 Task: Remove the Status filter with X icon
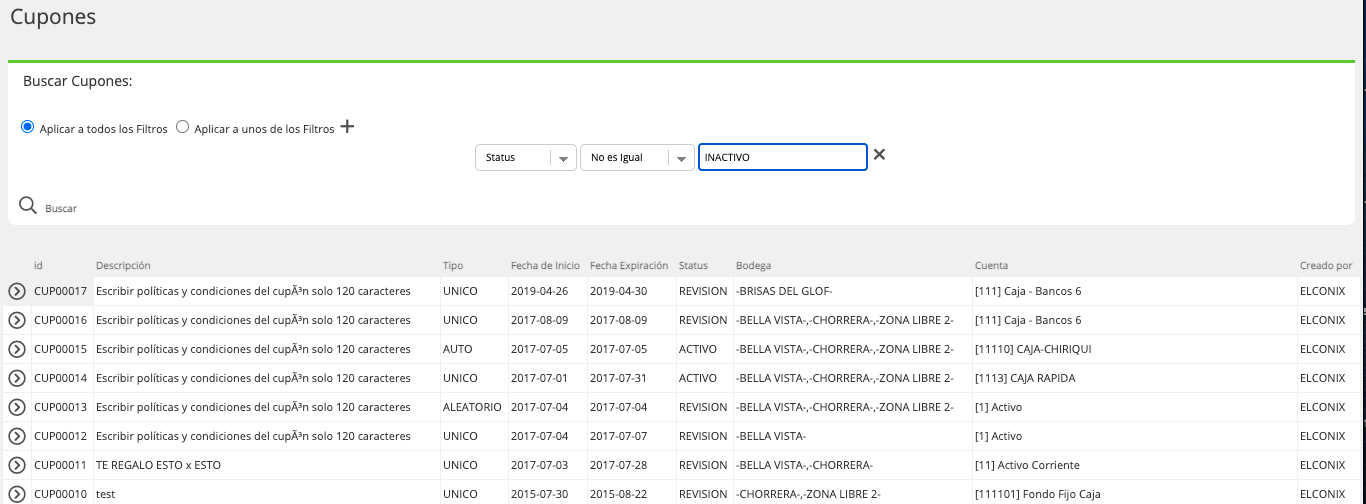pos(880,154)
